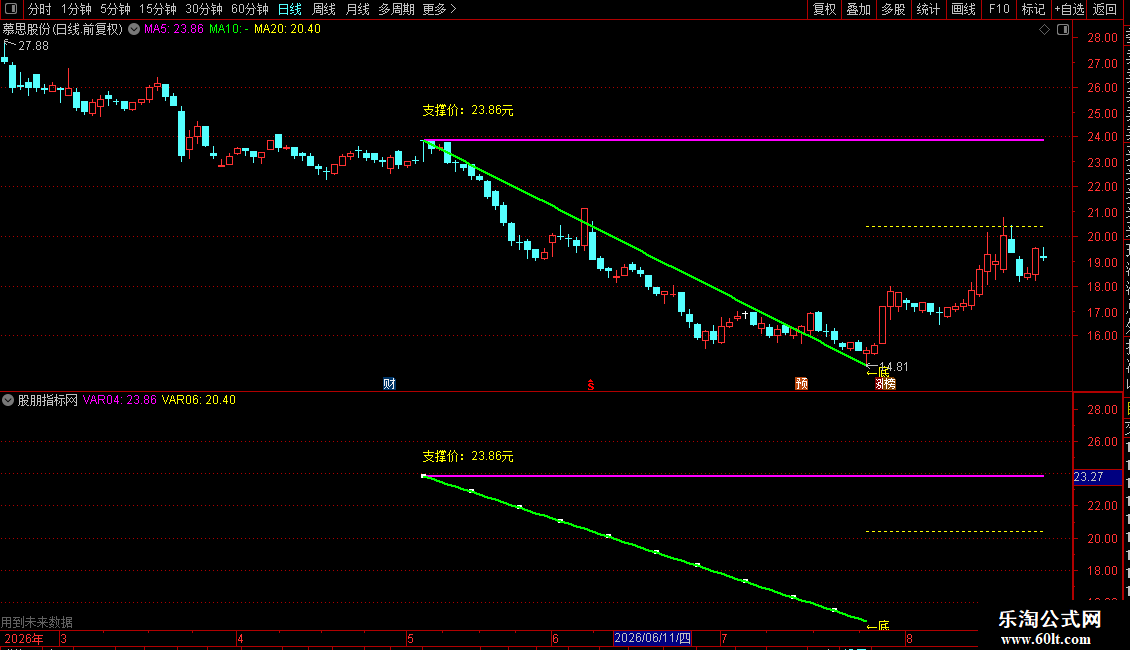Select the 5分钟 period

[115, 9]
